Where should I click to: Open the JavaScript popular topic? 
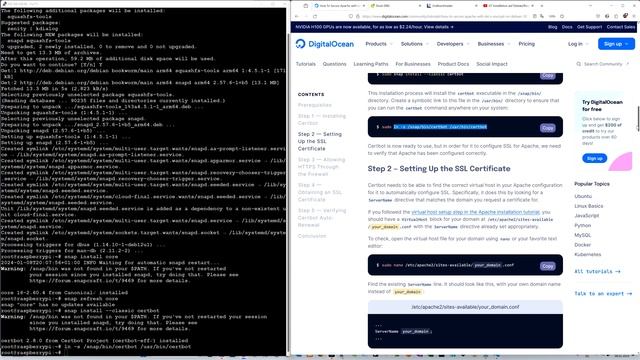coord(587,216)
